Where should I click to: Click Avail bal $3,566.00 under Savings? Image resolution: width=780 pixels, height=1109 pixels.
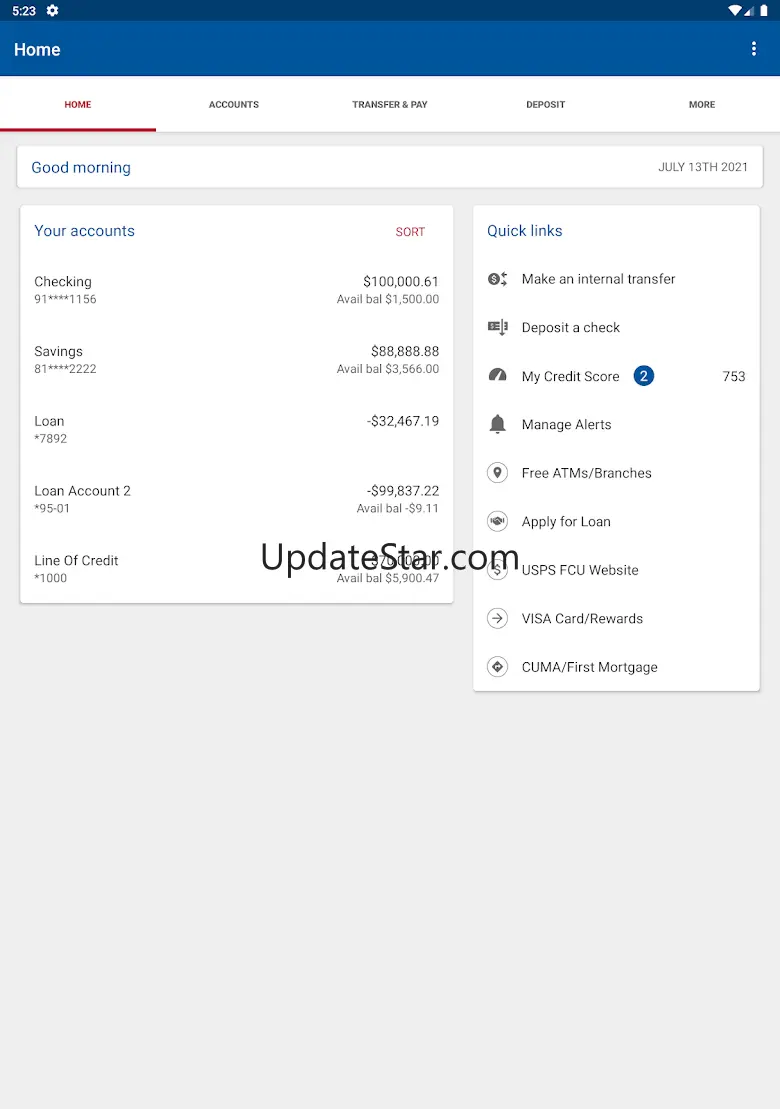point(388,368)
